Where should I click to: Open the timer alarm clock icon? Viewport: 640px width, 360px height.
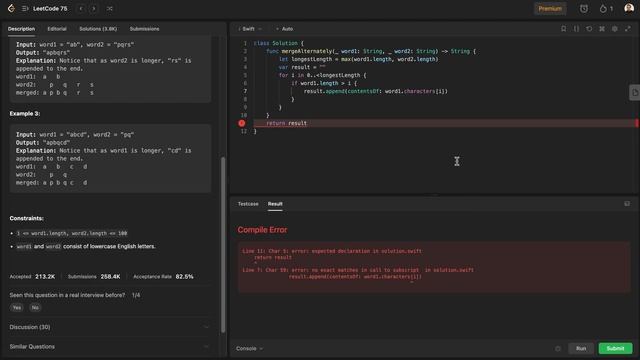584,9
